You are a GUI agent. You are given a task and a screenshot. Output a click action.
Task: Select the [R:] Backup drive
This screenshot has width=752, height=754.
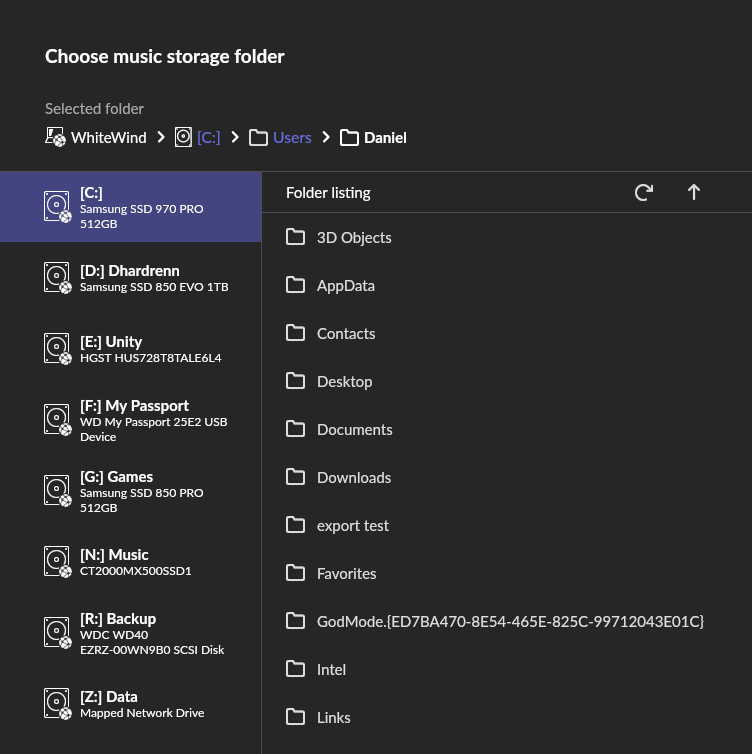130,633
